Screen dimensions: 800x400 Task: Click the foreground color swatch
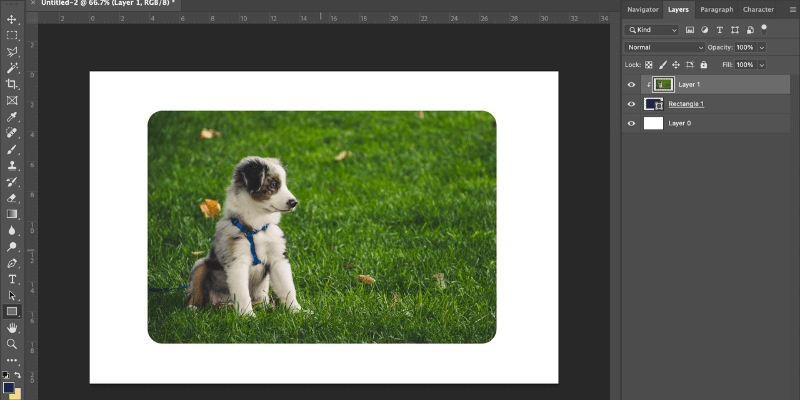click(9, 387)
